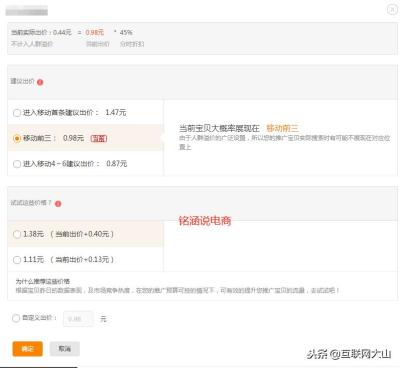Click the 当前出价+0.40元 text
The image size is (400, 368).
[x=82, y=234]
